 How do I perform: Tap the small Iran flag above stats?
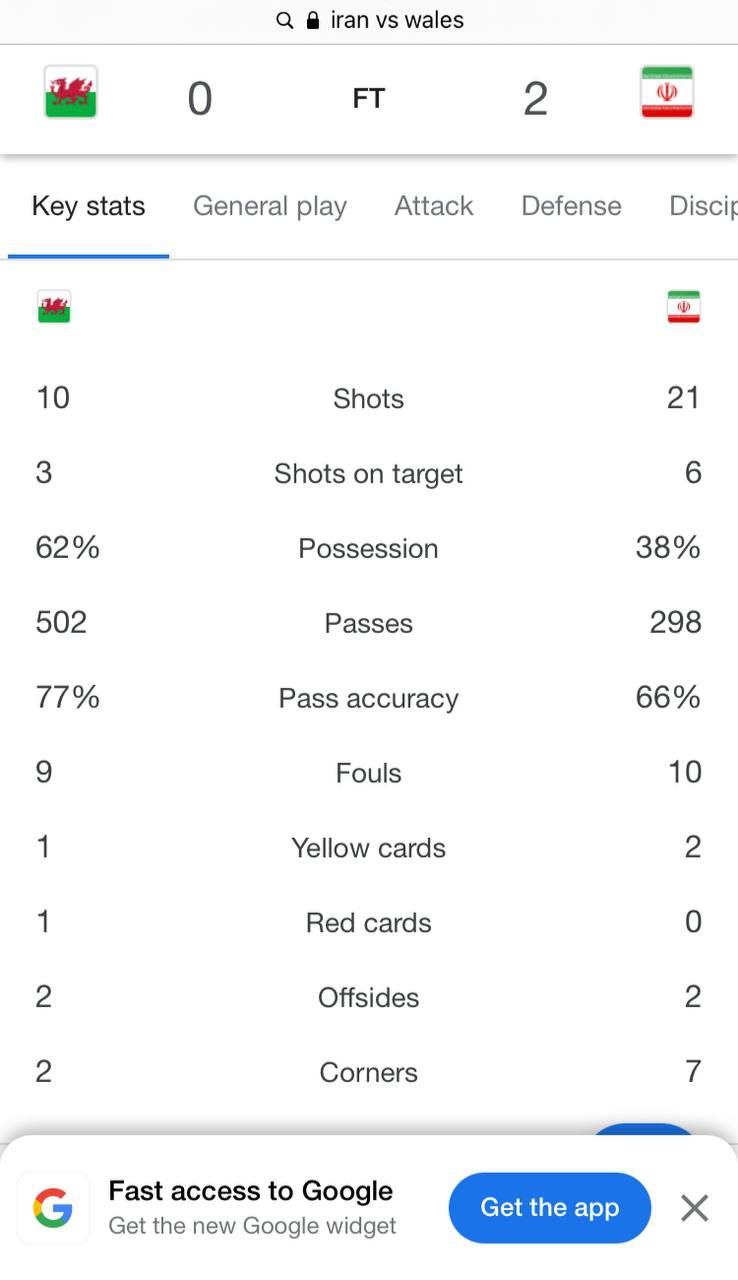pos(684,306)
